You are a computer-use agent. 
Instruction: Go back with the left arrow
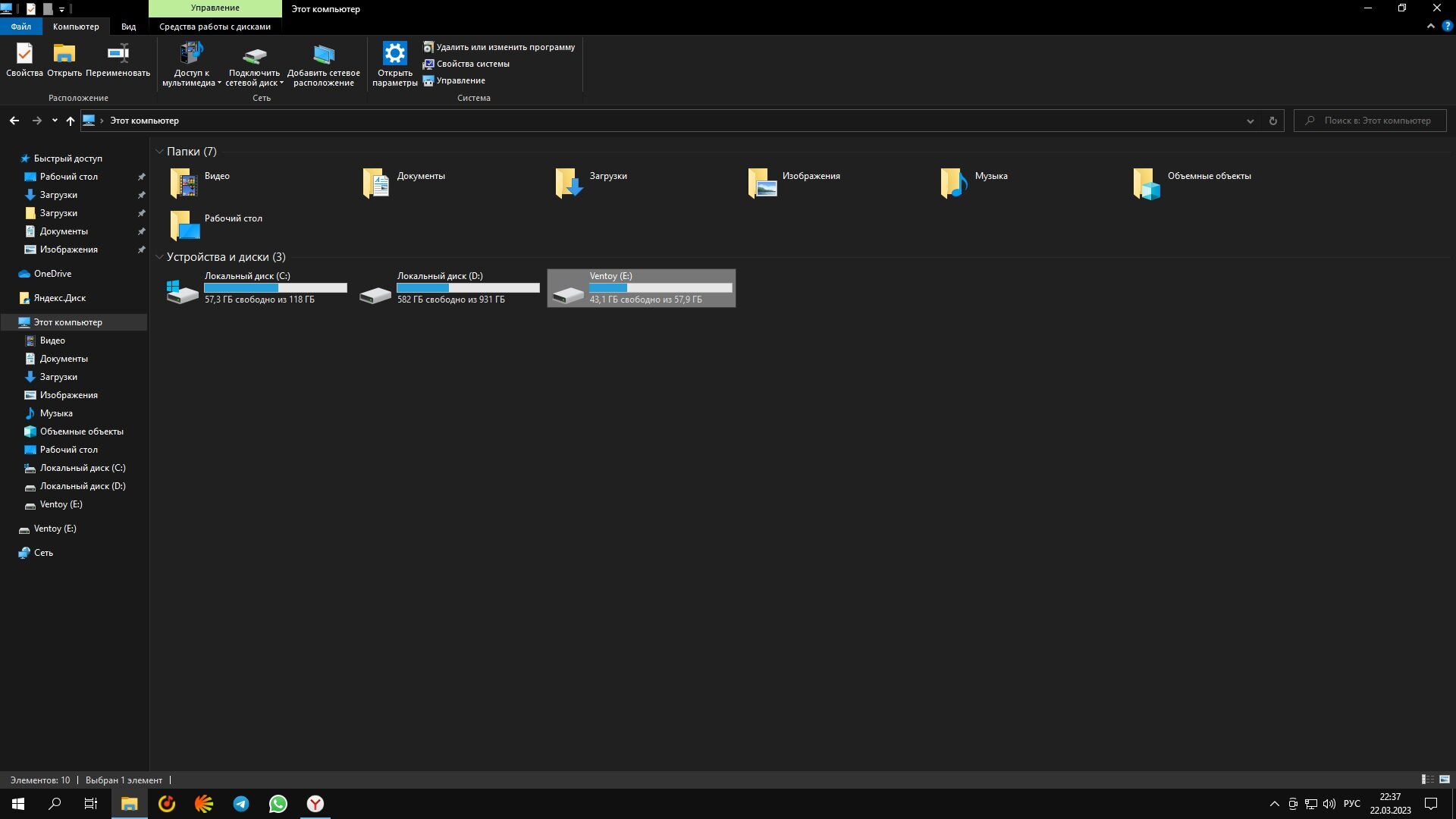(14, 121)
